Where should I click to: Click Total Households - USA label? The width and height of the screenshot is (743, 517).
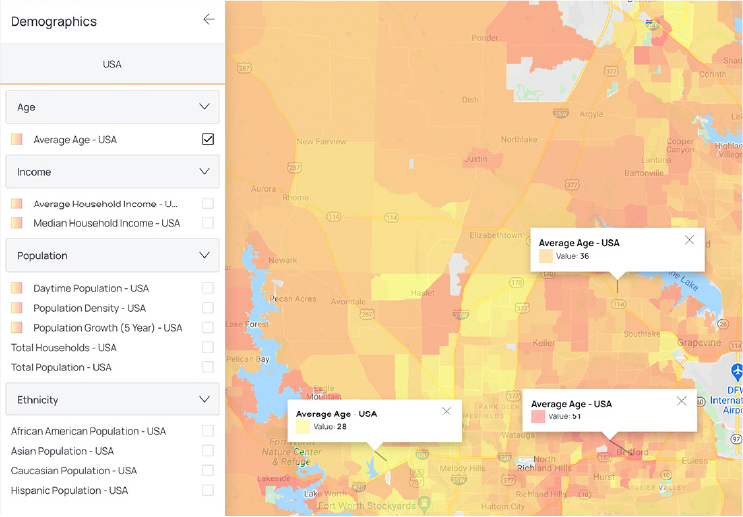[63, 347]
